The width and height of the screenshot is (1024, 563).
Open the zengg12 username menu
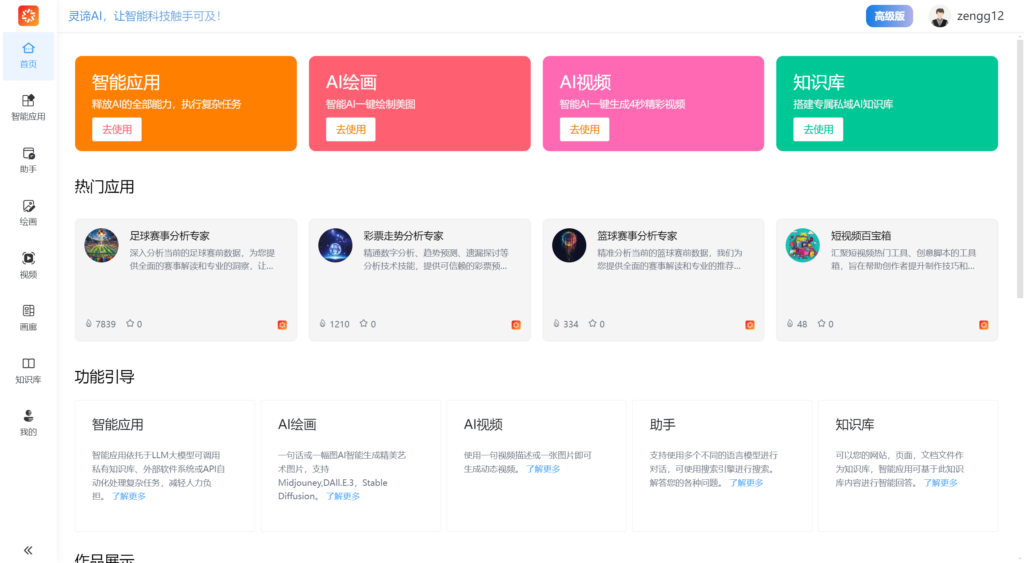pyautogui.click(x=980, y=16)
